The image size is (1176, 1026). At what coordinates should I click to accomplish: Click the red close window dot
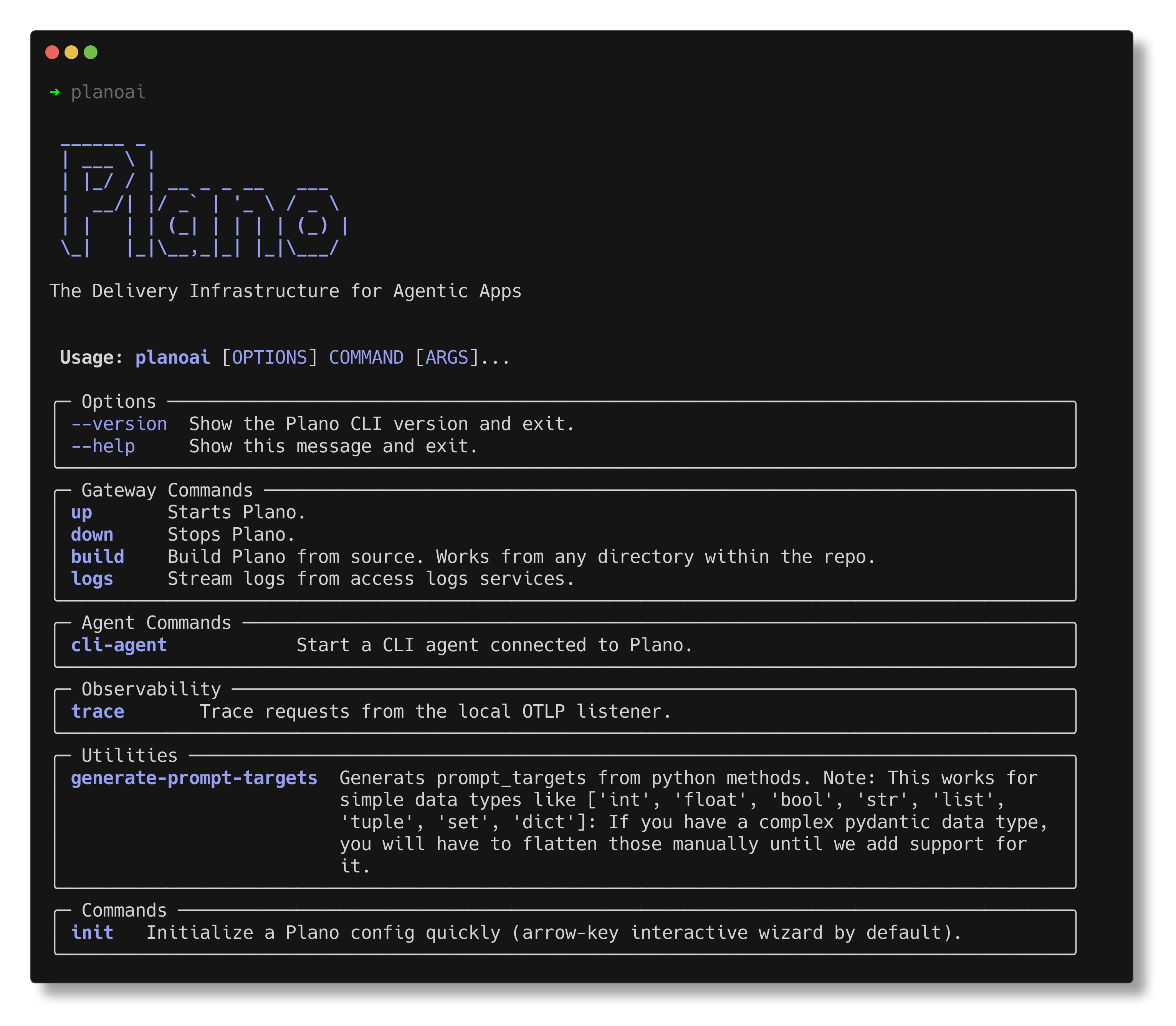click(52, 52)
